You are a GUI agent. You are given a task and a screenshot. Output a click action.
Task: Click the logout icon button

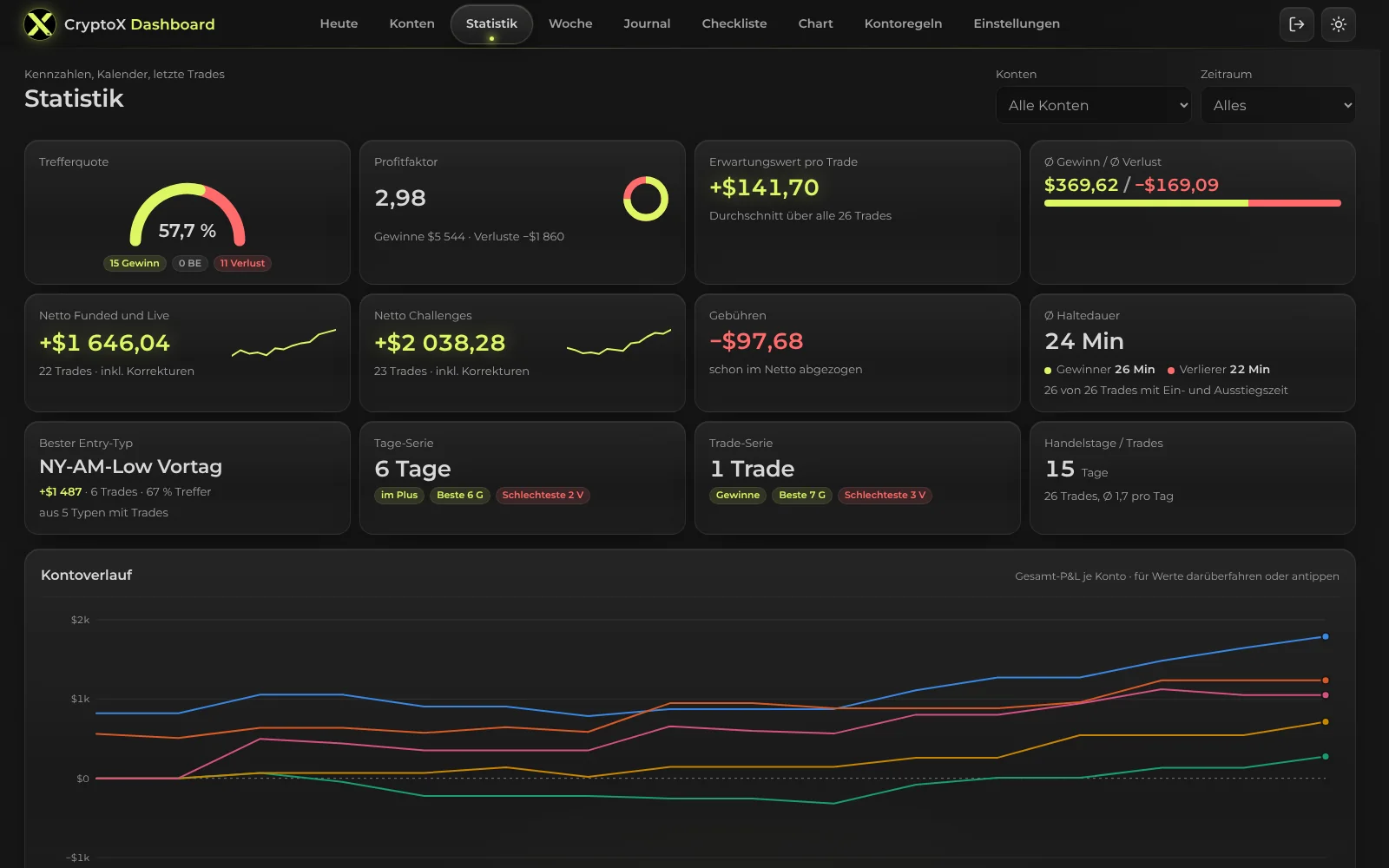click(1297, 24)
